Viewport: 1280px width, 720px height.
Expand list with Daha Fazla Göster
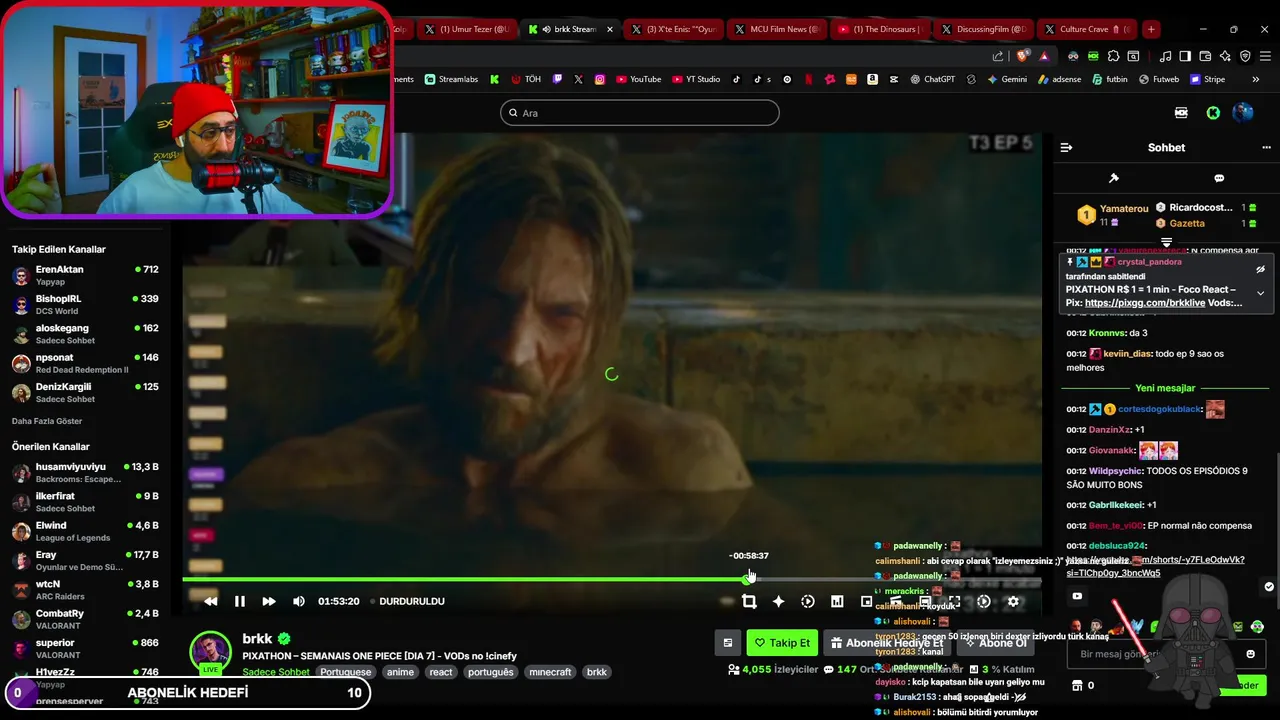point(47,421)
